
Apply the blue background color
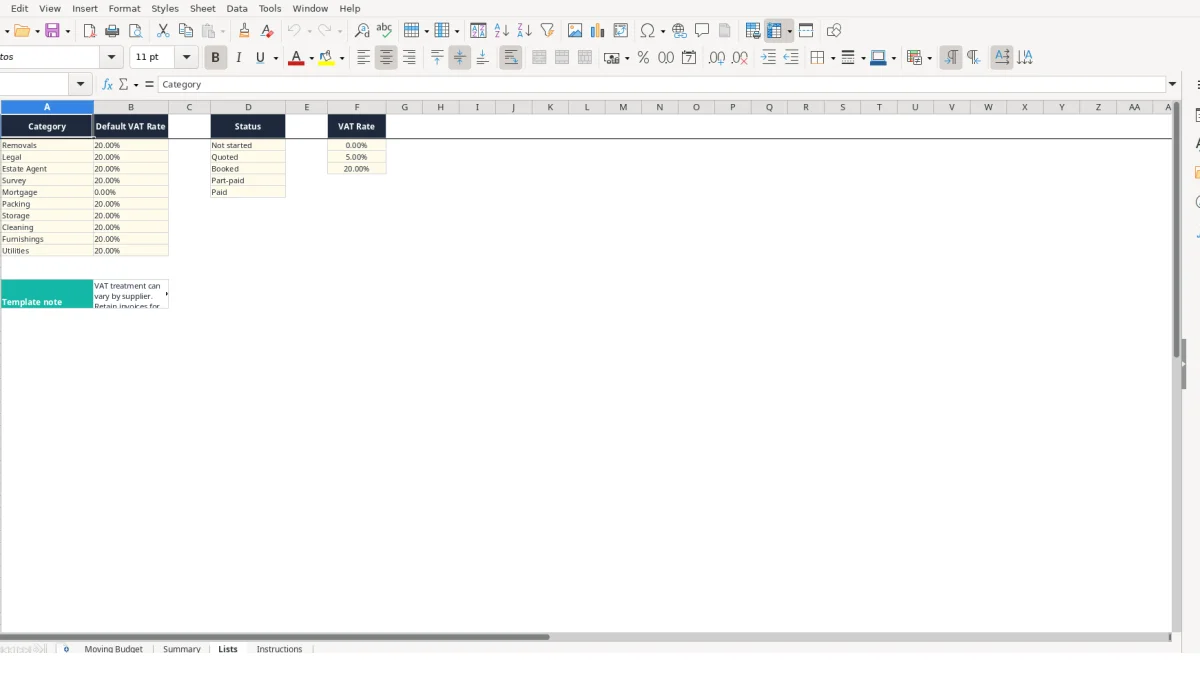pos(877,58)
